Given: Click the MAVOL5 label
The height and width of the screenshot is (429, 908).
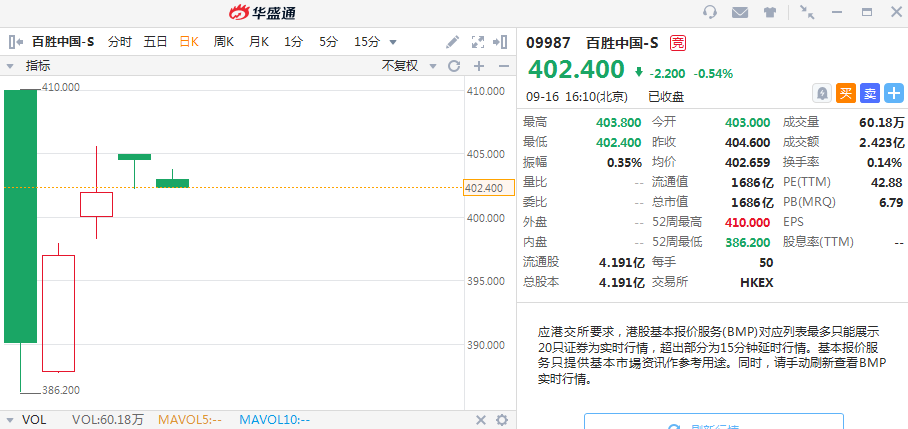Looking at the screenshot, I should [190, 420].
